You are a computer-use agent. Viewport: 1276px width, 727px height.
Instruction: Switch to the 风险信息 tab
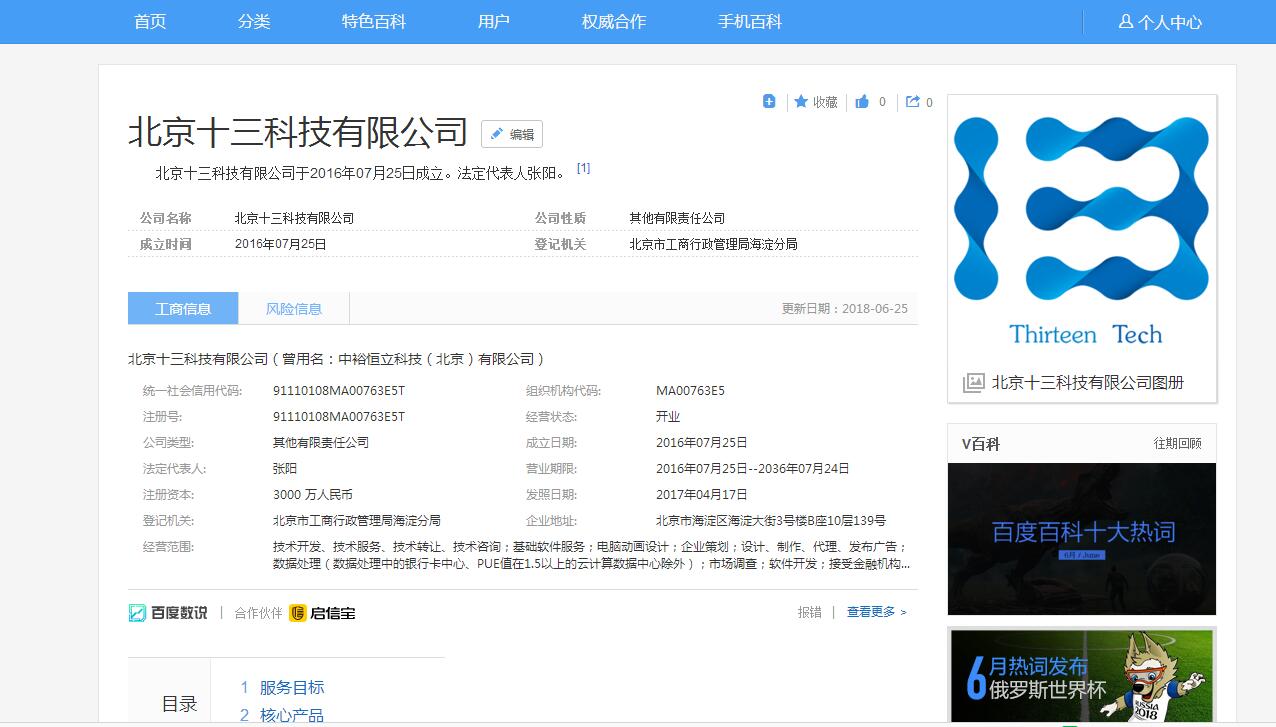pos(294,308)
